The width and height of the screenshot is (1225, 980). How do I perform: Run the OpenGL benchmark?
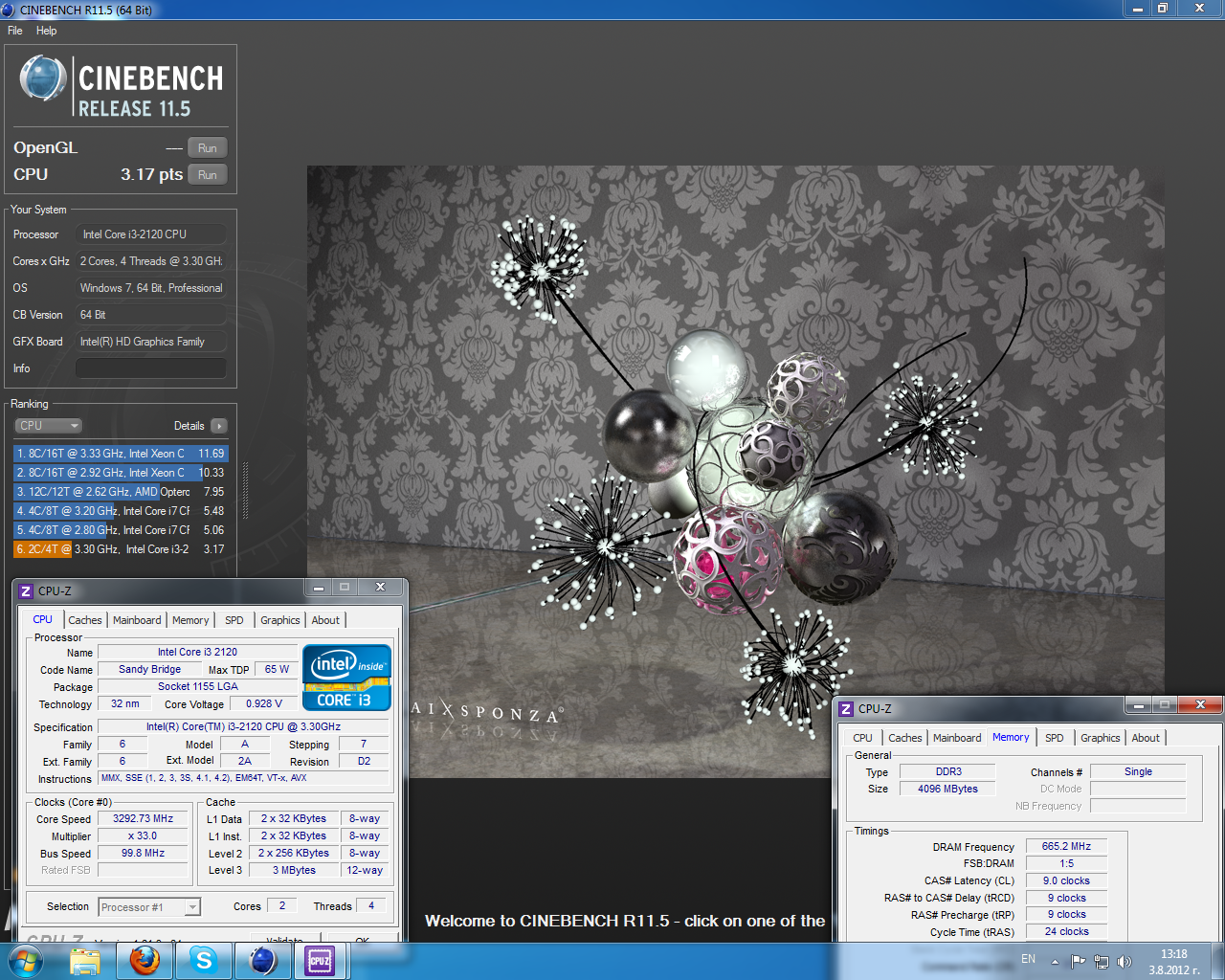(208, 148)
